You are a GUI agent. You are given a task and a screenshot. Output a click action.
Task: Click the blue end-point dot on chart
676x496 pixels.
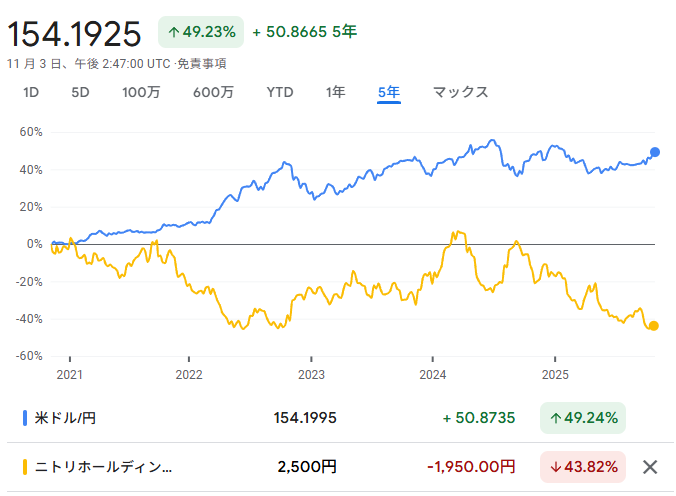[655, 152]
